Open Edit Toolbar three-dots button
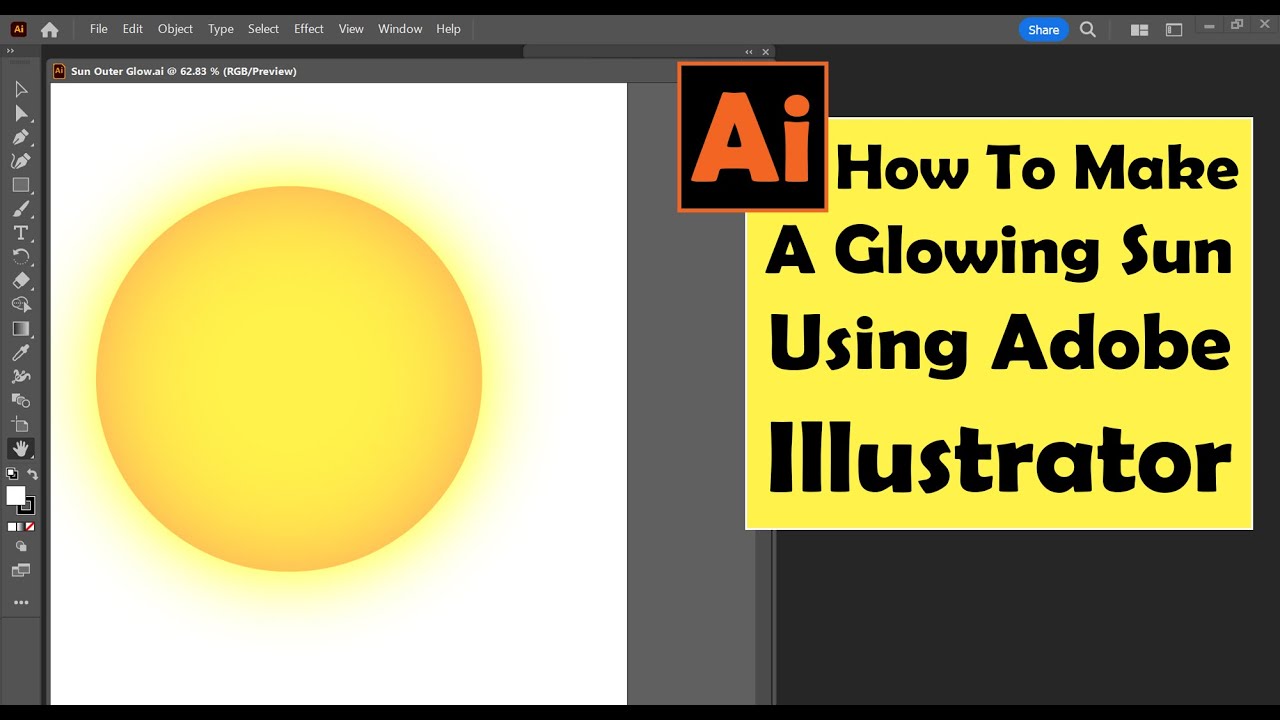Image resolution: width=1280 pixels, height=720 pixels. pyautogui.click(x=21, y=603)
